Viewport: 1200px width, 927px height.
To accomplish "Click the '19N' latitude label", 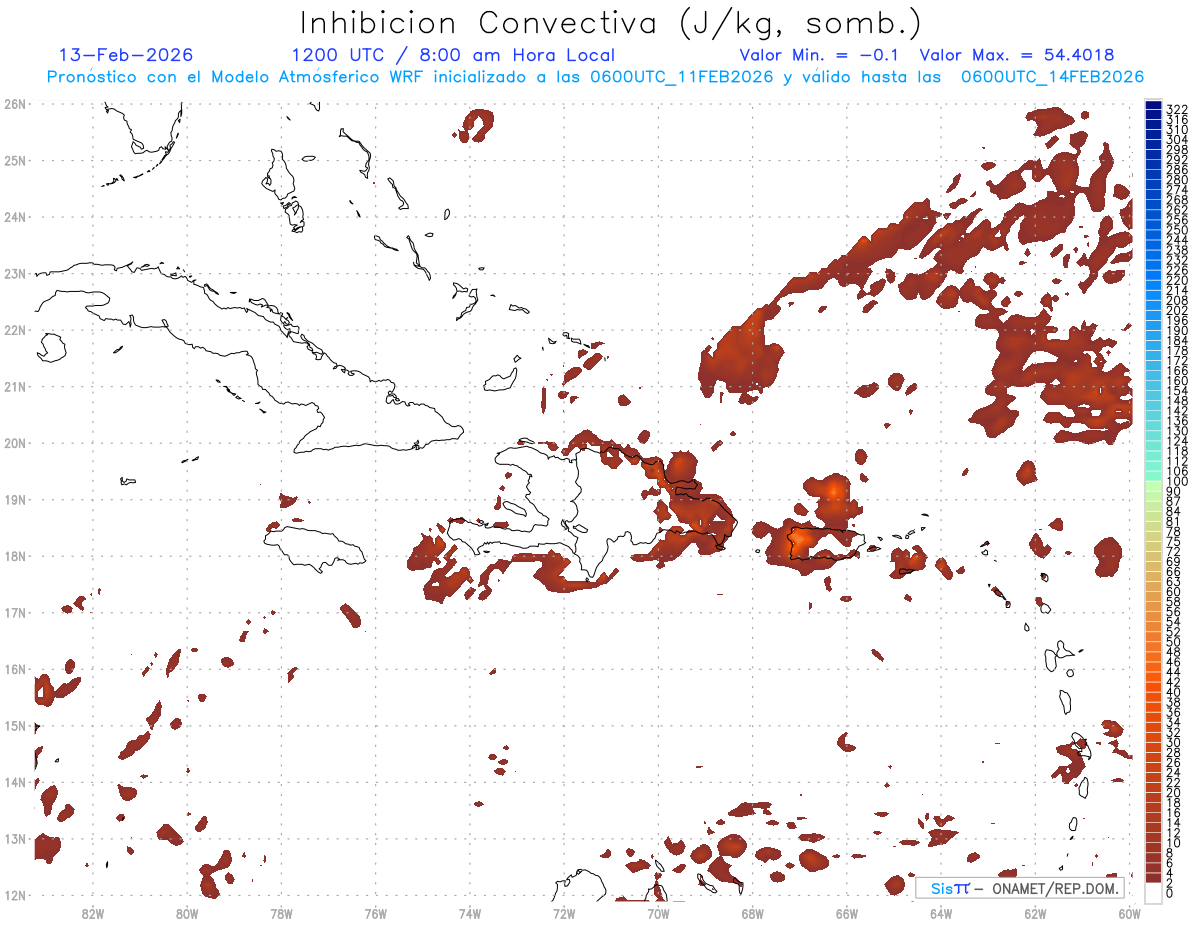I will tap(14, 499).
